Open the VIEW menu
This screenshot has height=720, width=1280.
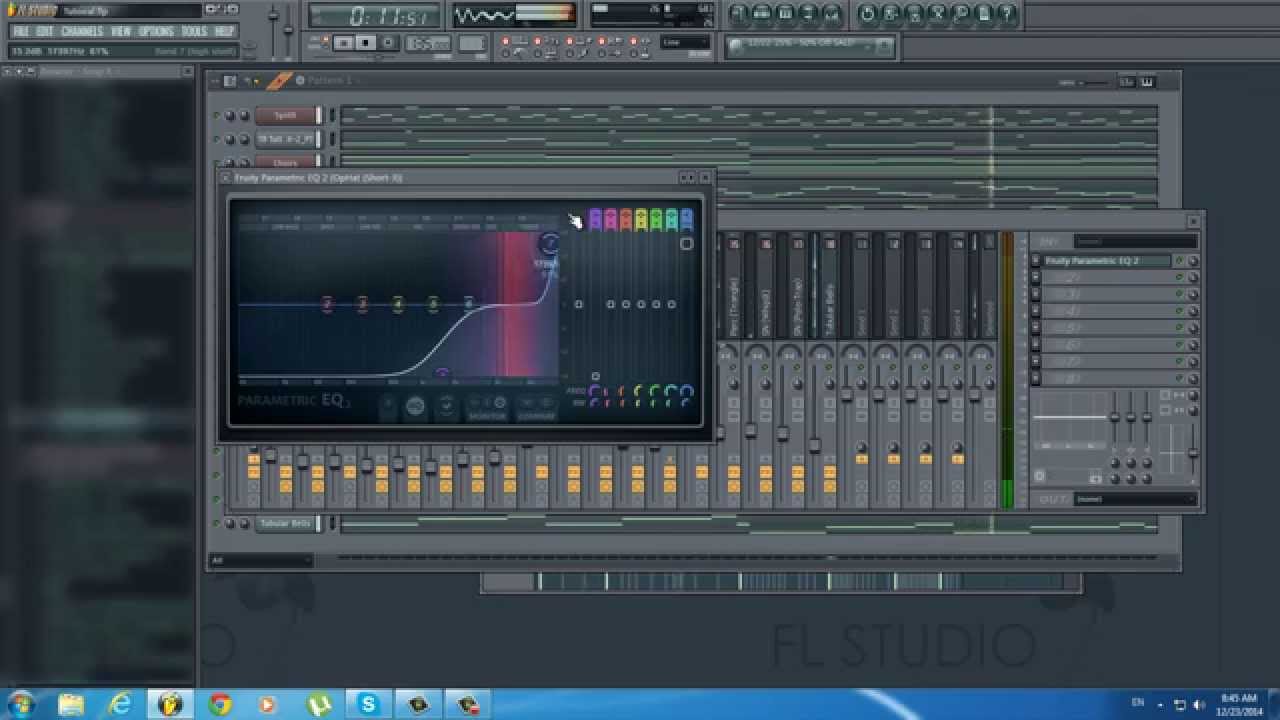tap(121, 32)
